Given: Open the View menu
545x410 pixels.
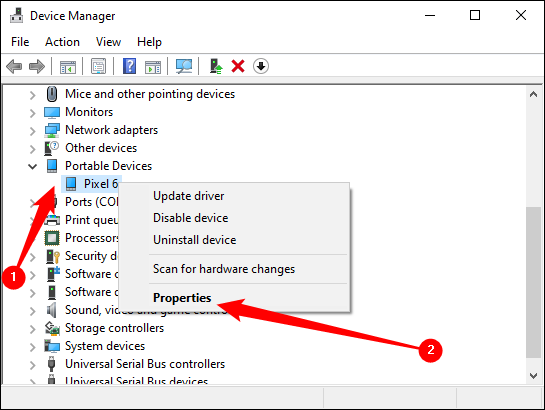Looking at the screenshot, I should (108, 42).
